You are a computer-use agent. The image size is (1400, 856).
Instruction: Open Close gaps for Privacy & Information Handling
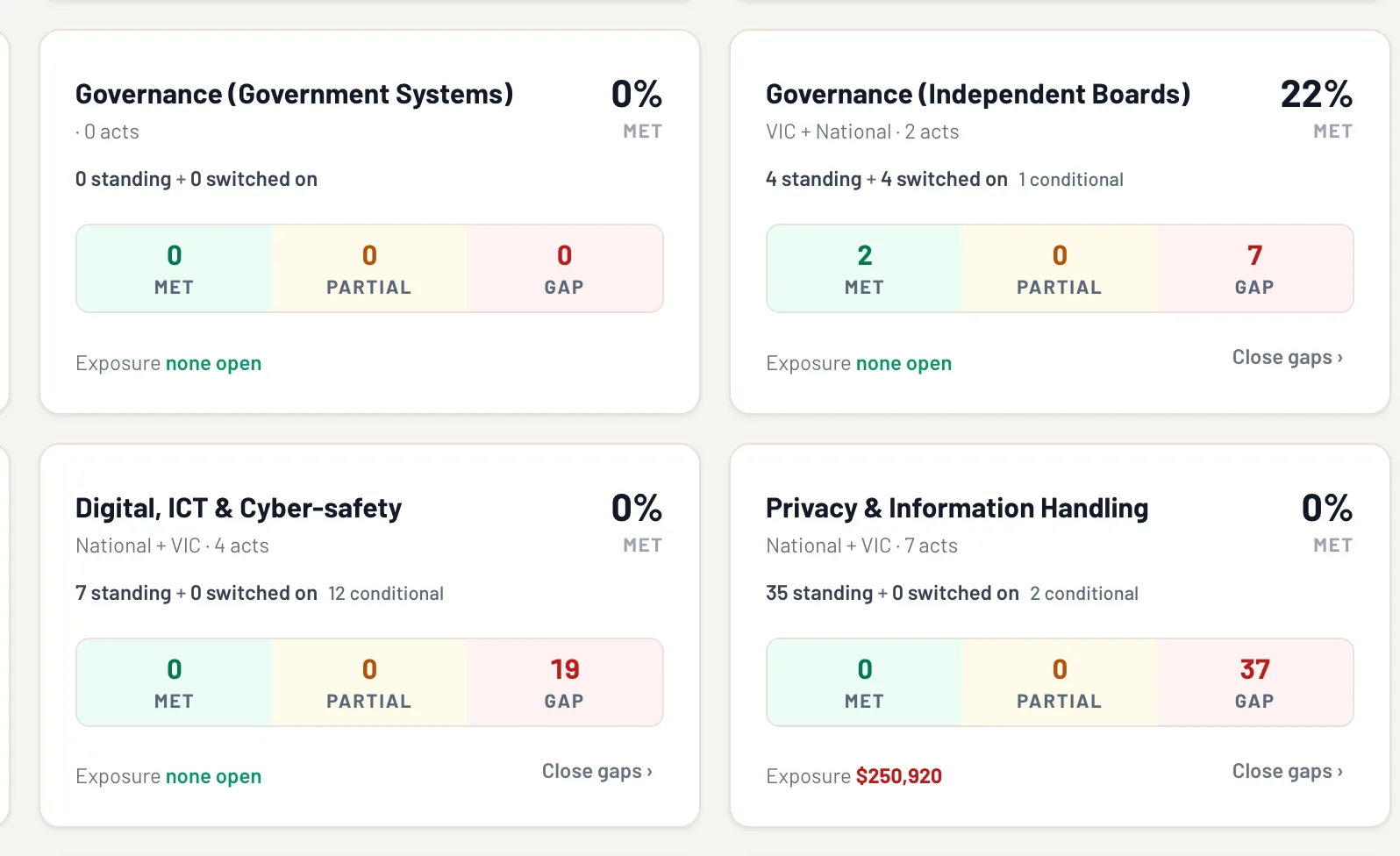point(1287,772)
